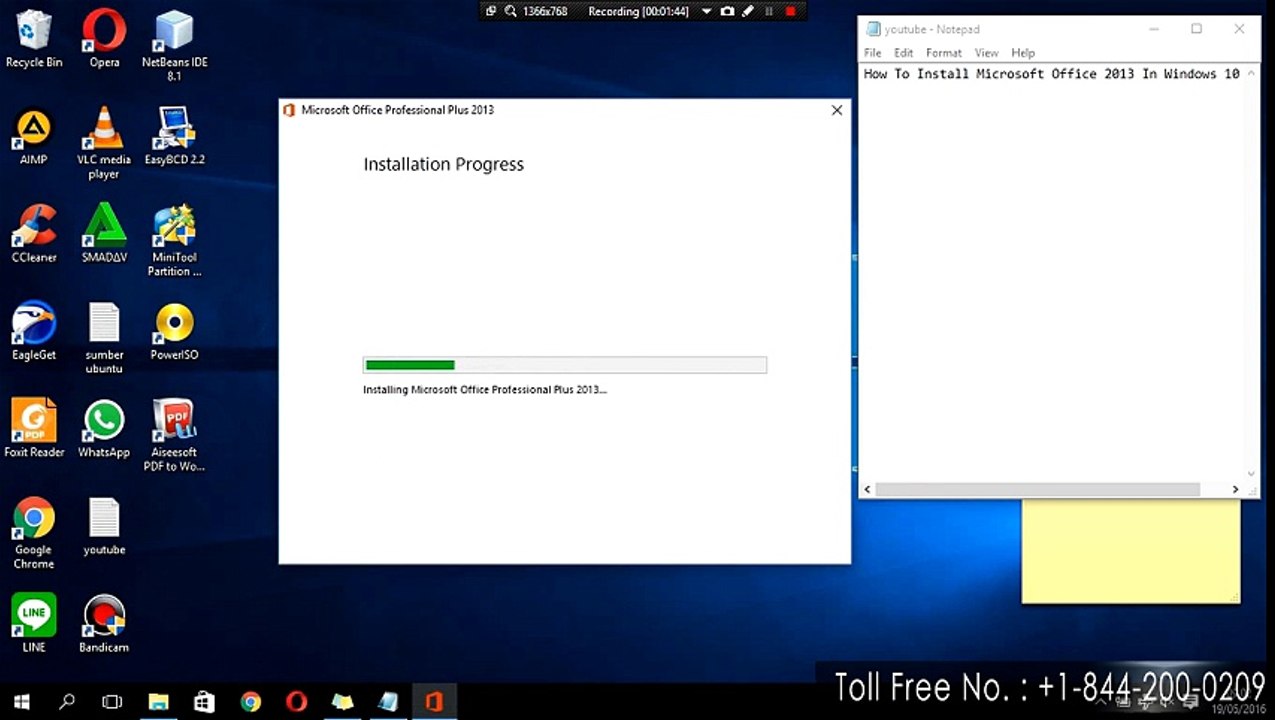The image size is (1275, 720).
Task: Click the Notepad scroll-right arrow
Action: [1235, 489]
